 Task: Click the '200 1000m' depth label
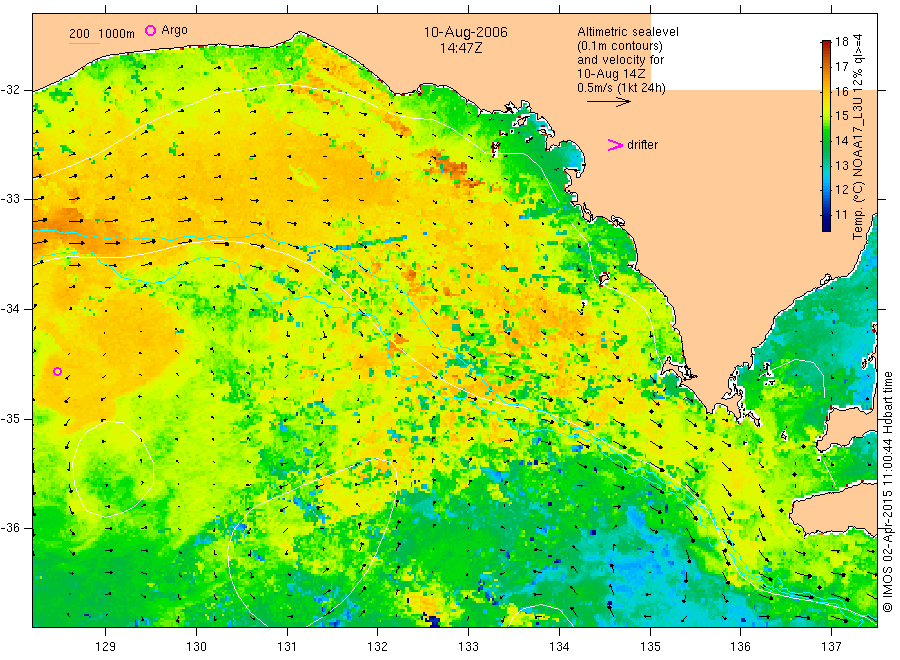102,33
